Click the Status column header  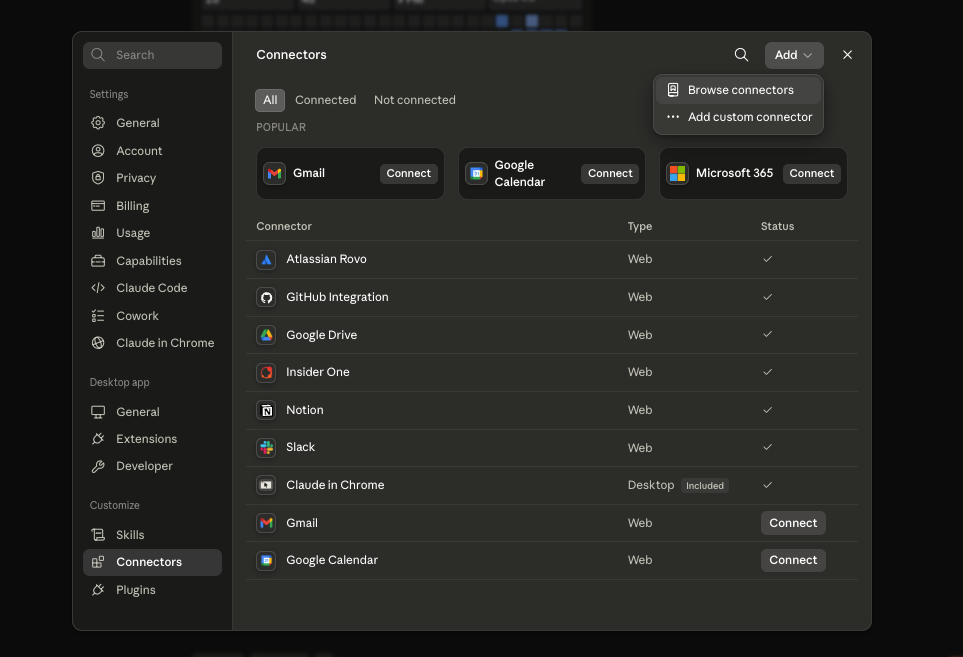point(777,226)
